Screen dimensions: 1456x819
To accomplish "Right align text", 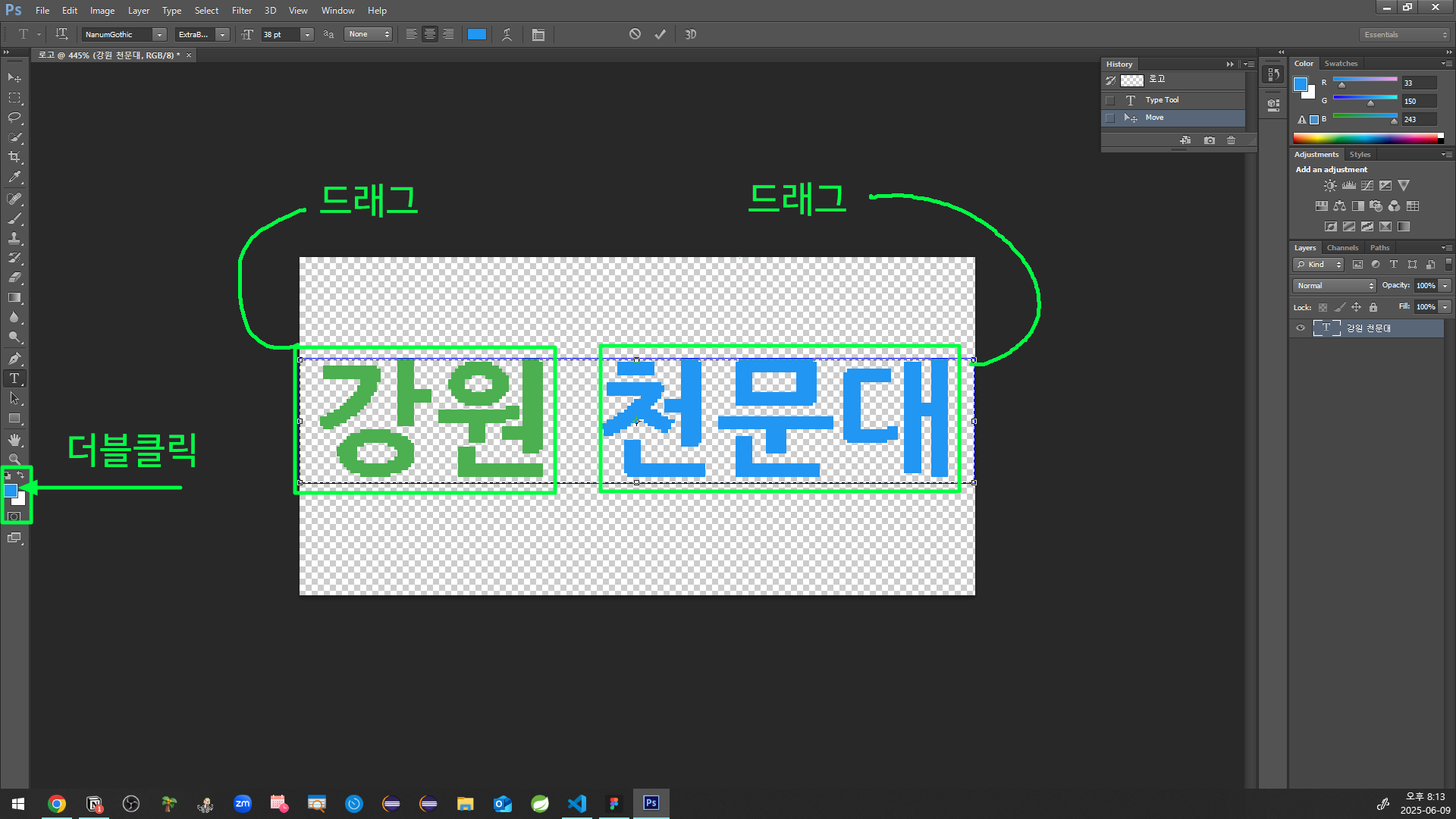I will (448, 34).
